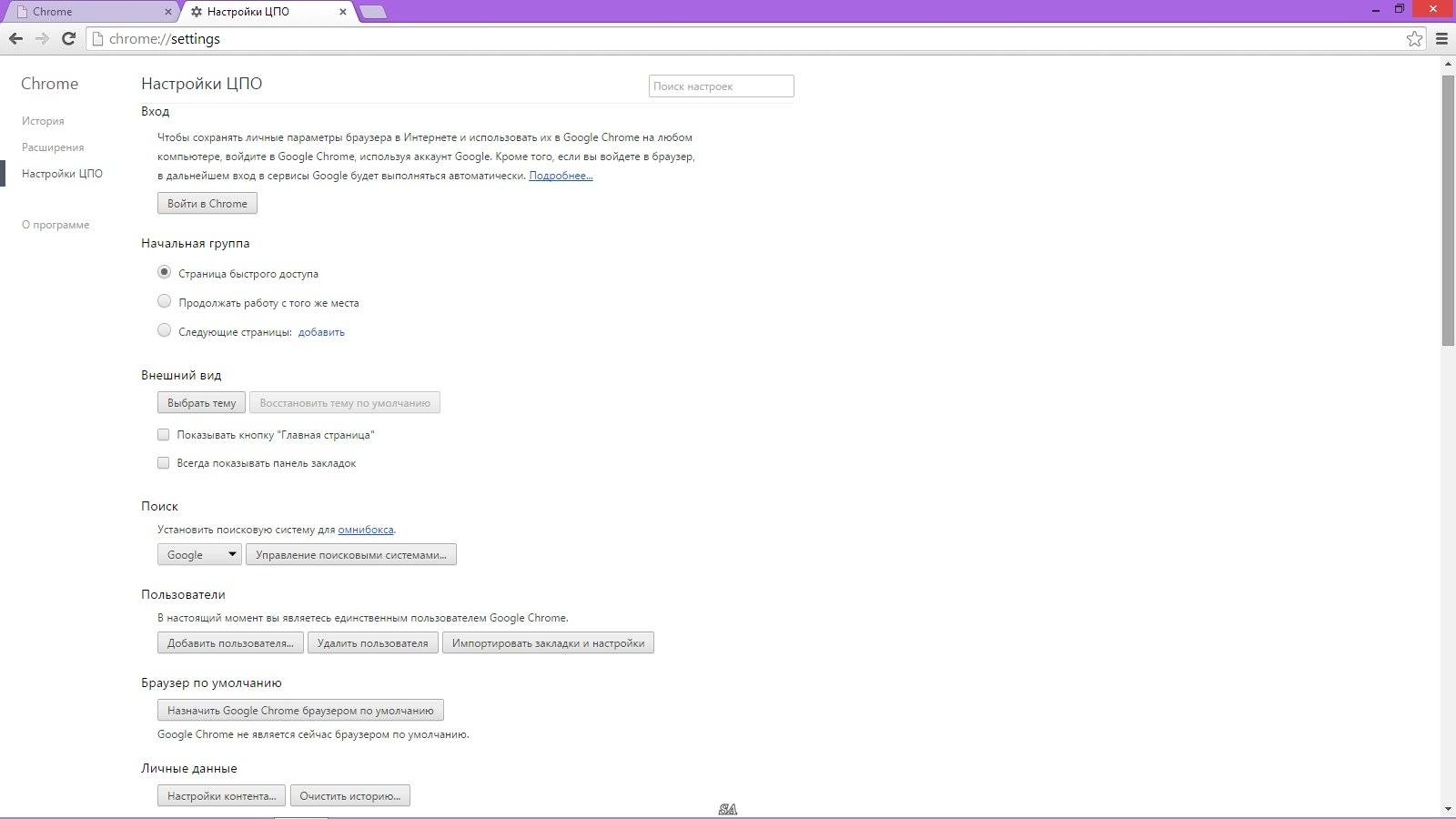Click the Поиск настроек search field
This screenshot has width=1456, height=819.
point(722,86)
